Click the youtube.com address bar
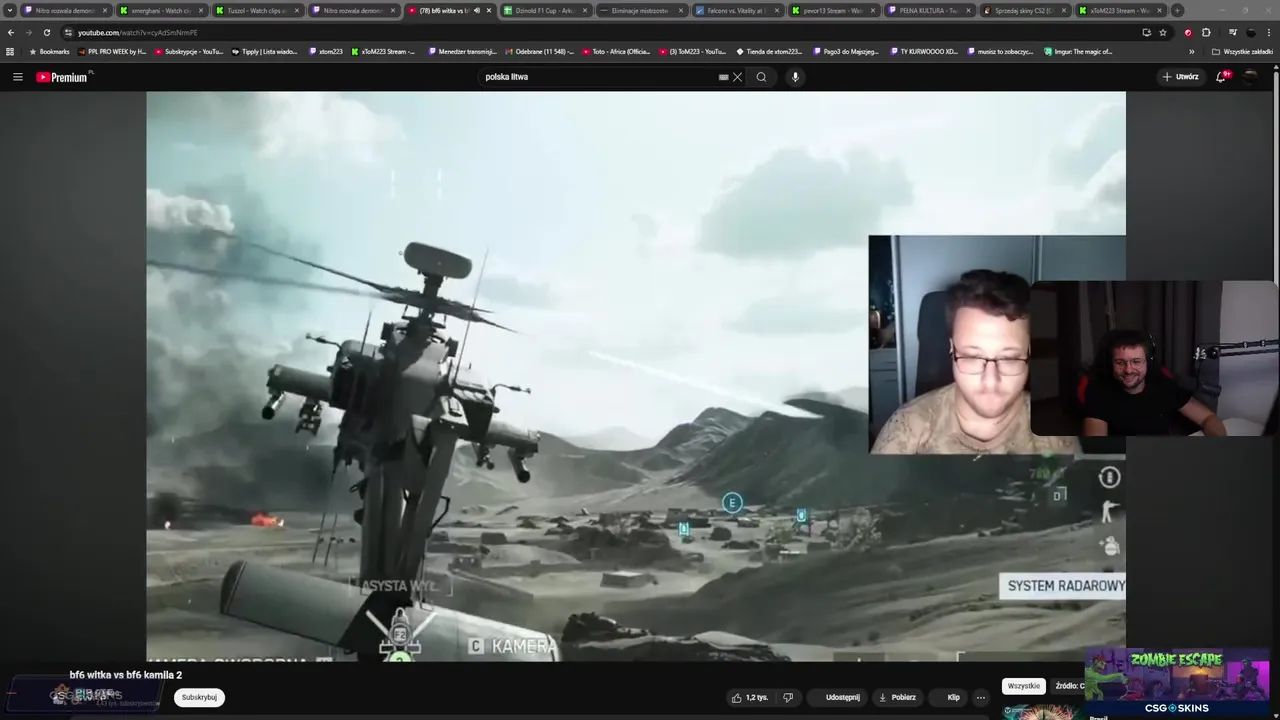This screenshot has height=720, width=1280. pos(600,32)
